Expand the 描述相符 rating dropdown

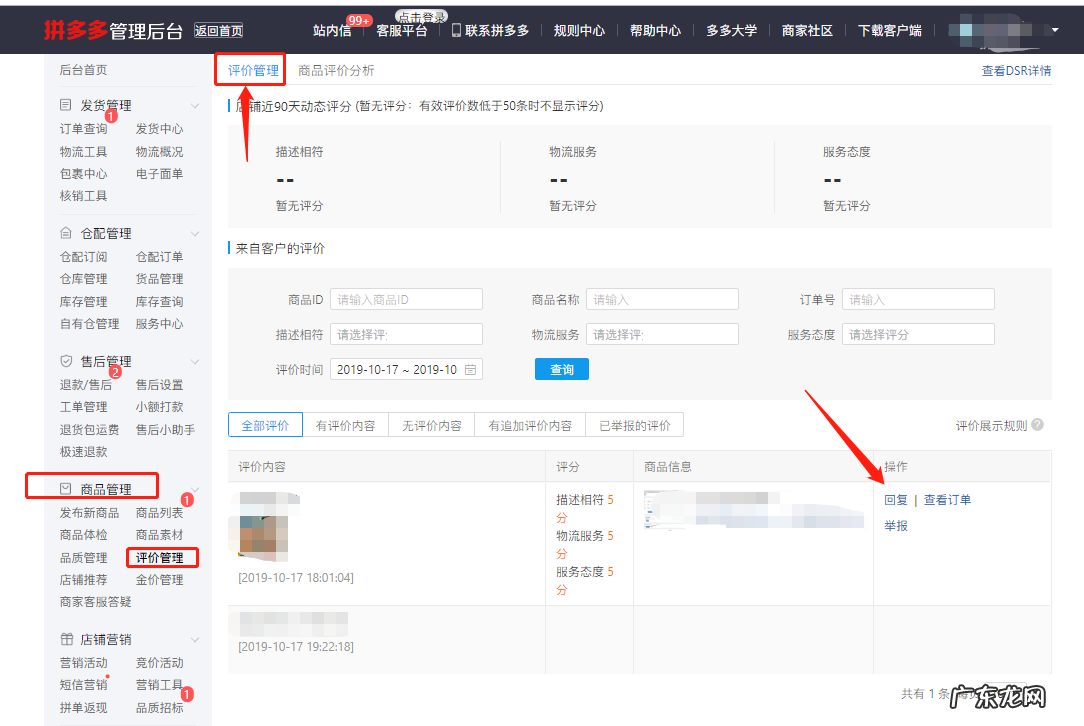pos(406,333)
